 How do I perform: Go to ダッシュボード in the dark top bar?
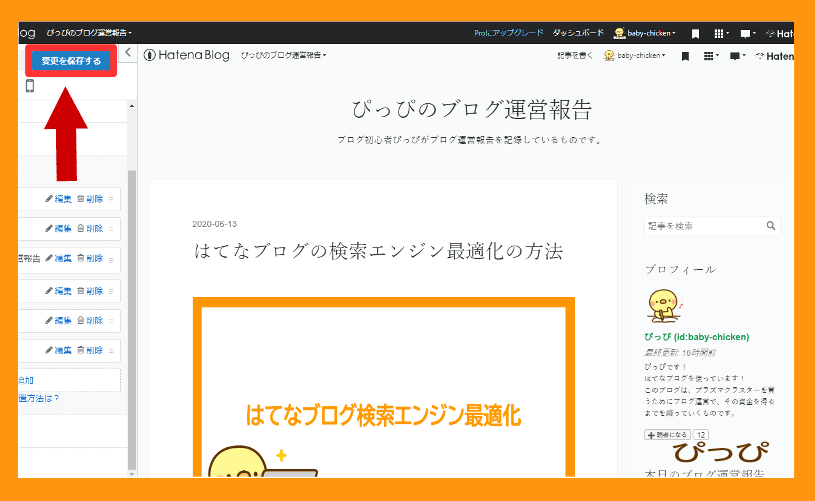pos(578,33)
